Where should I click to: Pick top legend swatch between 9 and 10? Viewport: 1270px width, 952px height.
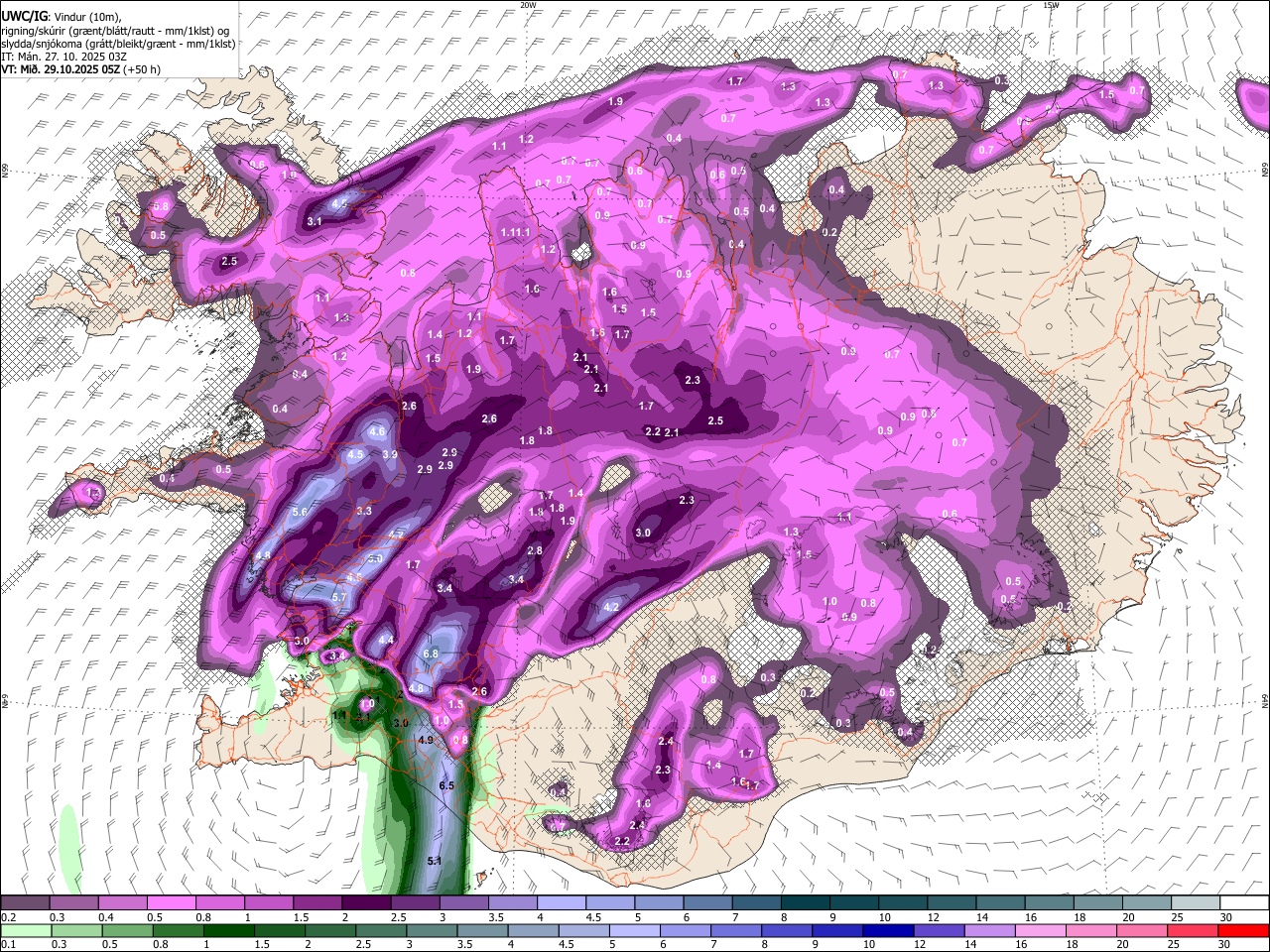point(854,903)
